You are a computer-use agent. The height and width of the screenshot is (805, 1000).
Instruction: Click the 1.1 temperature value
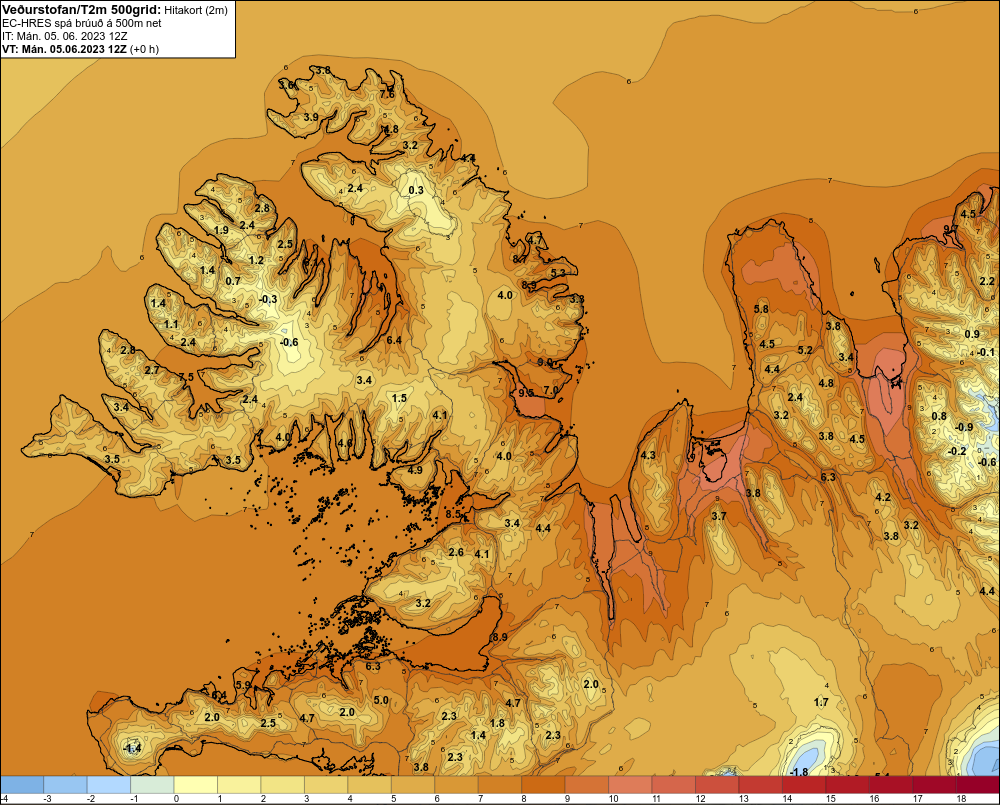tap(171, 324)
